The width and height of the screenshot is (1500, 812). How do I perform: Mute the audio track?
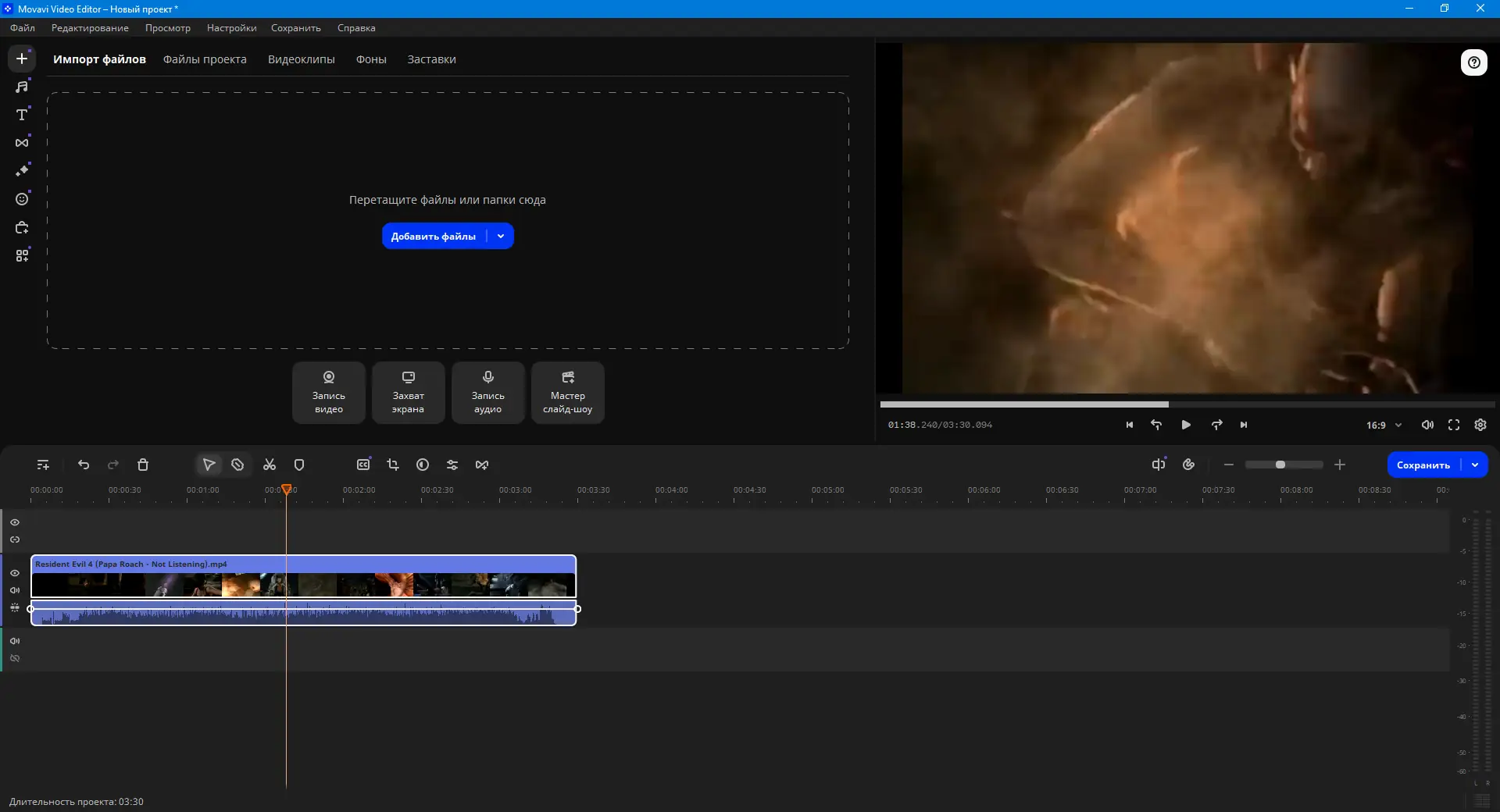pyautogui.click(x=15, y=641)
